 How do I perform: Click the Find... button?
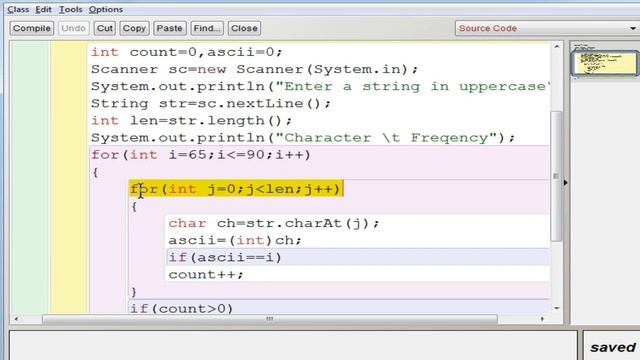point(207,28)
